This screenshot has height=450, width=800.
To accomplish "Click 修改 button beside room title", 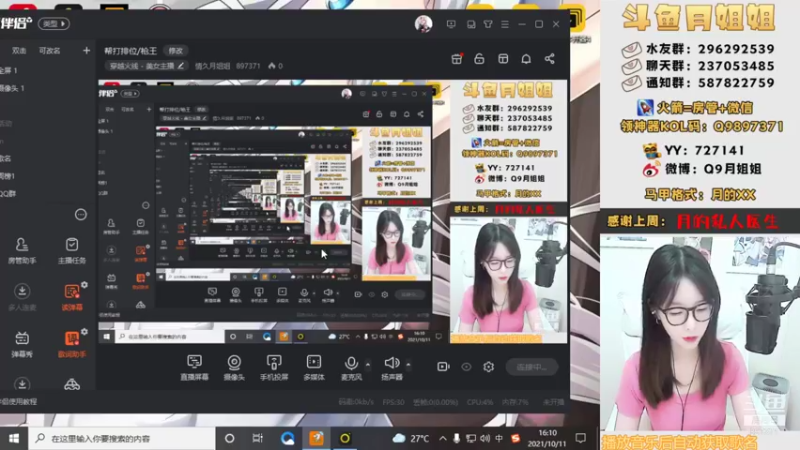I will point(176,51).
